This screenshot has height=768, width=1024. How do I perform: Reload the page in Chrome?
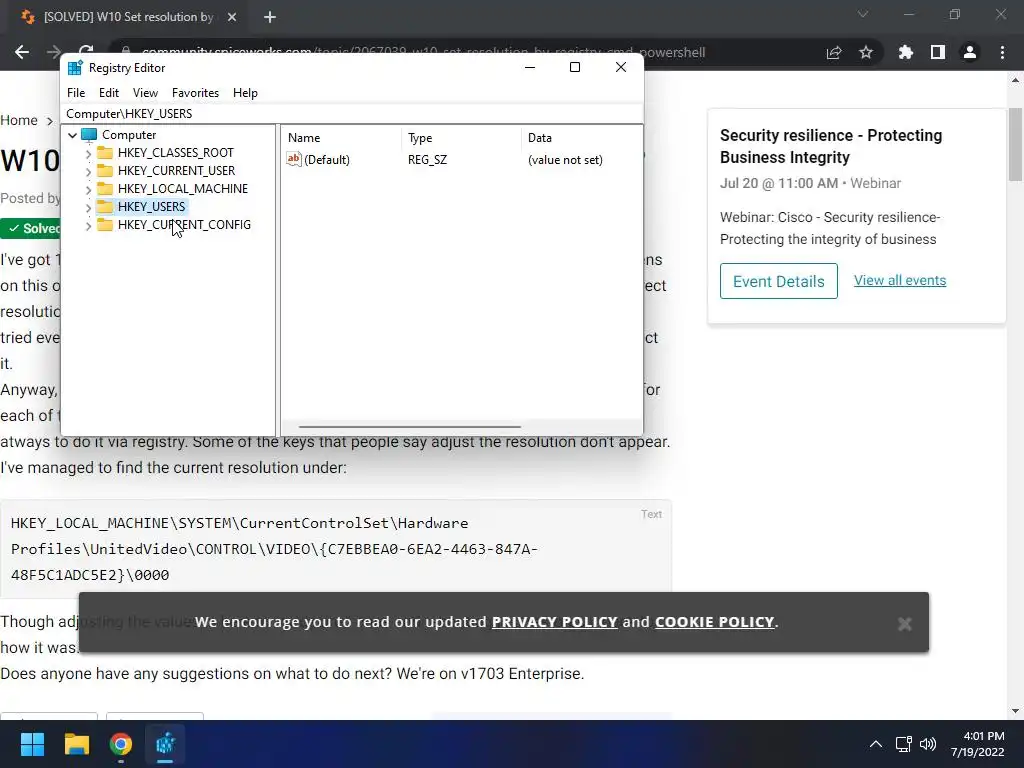(x=86, y=50)
